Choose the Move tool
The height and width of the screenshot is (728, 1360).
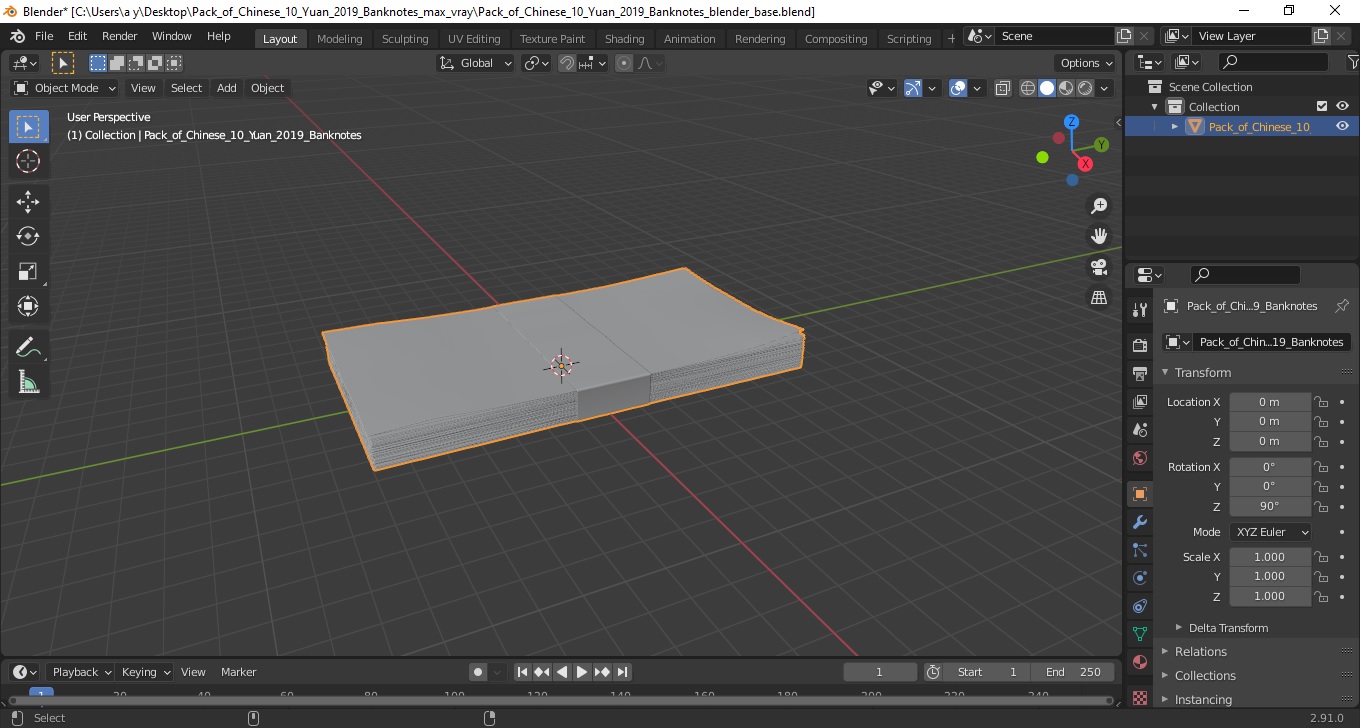(x=28, y=202)
